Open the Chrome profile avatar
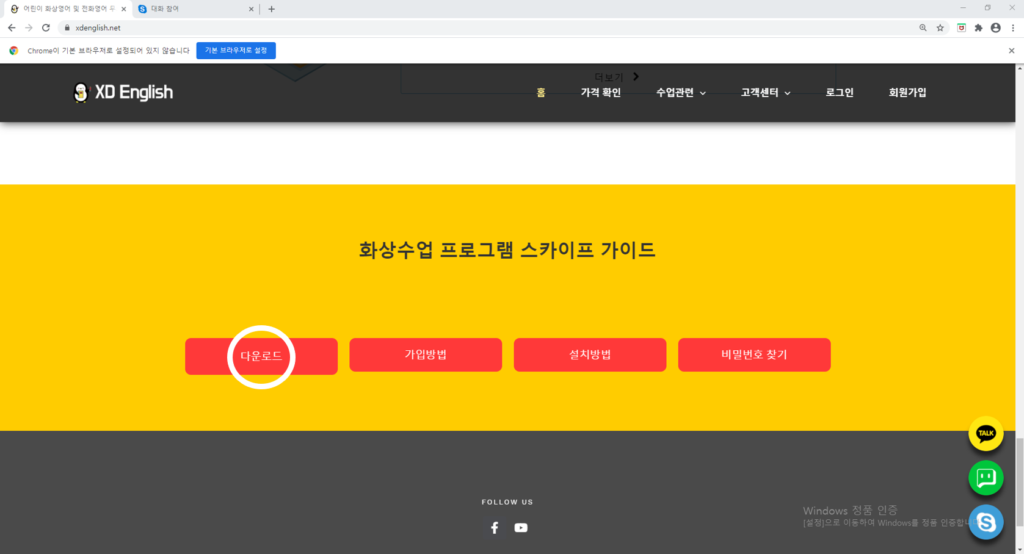The width and height of the screenshot is (1024, 554). (995, 28)
